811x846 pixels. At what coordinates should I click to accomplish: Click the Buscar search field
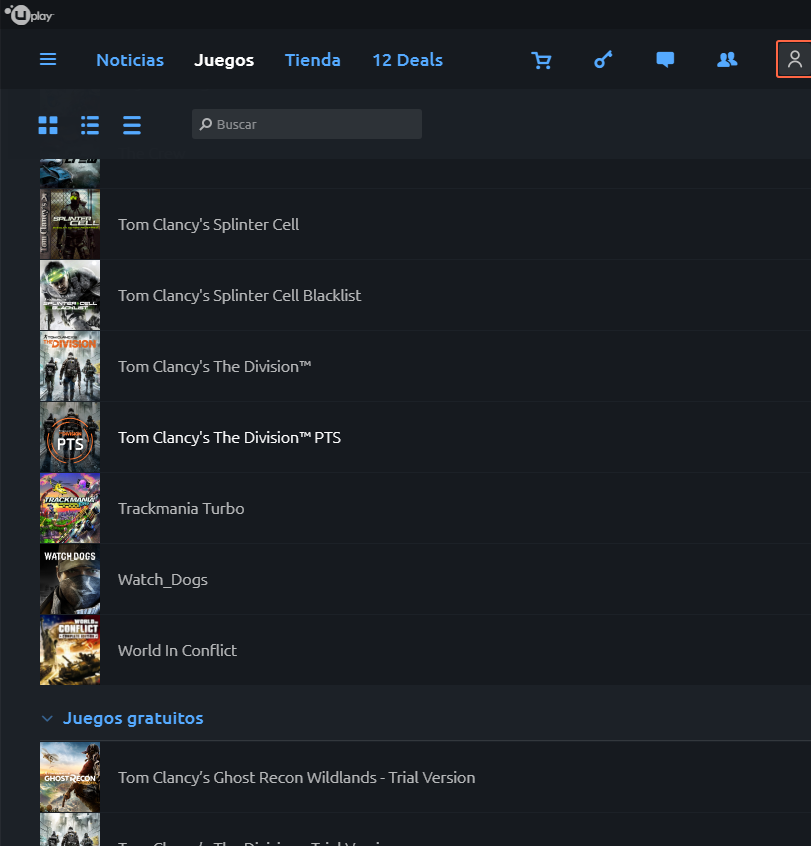pos(307,124)
